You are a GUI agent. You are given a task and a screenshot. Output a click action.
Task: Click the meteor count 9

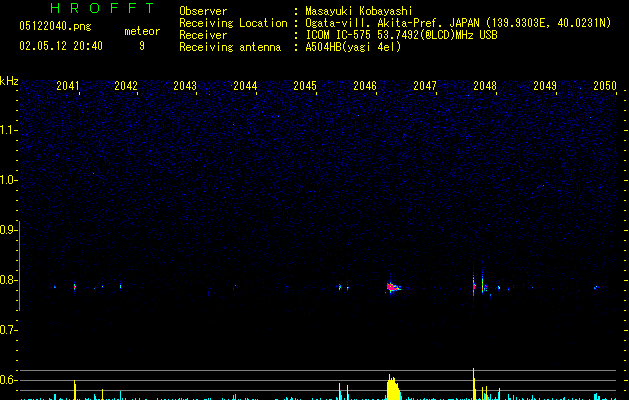pyautogui.click(x=142, y=46)
